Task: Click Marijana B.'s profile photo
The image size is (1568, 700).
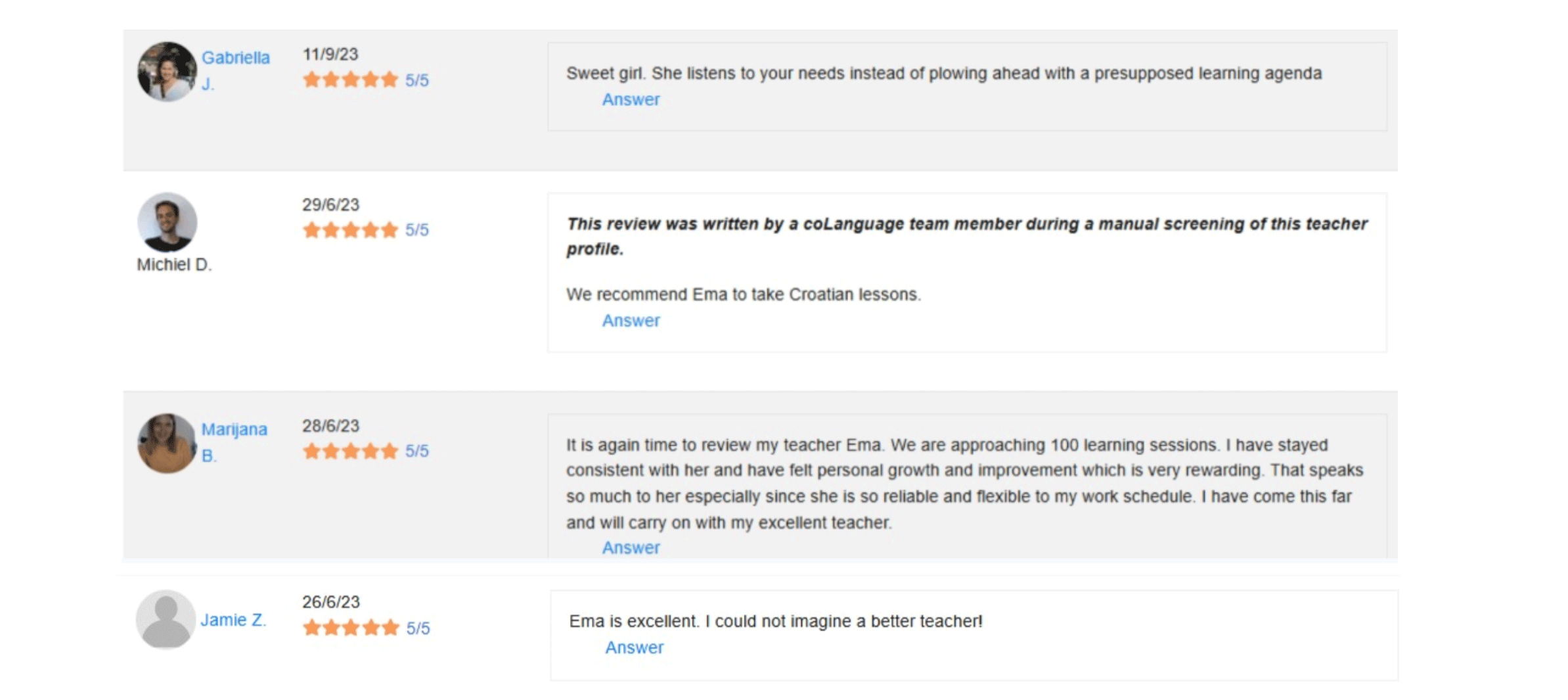Action: (x=167, y=443)
